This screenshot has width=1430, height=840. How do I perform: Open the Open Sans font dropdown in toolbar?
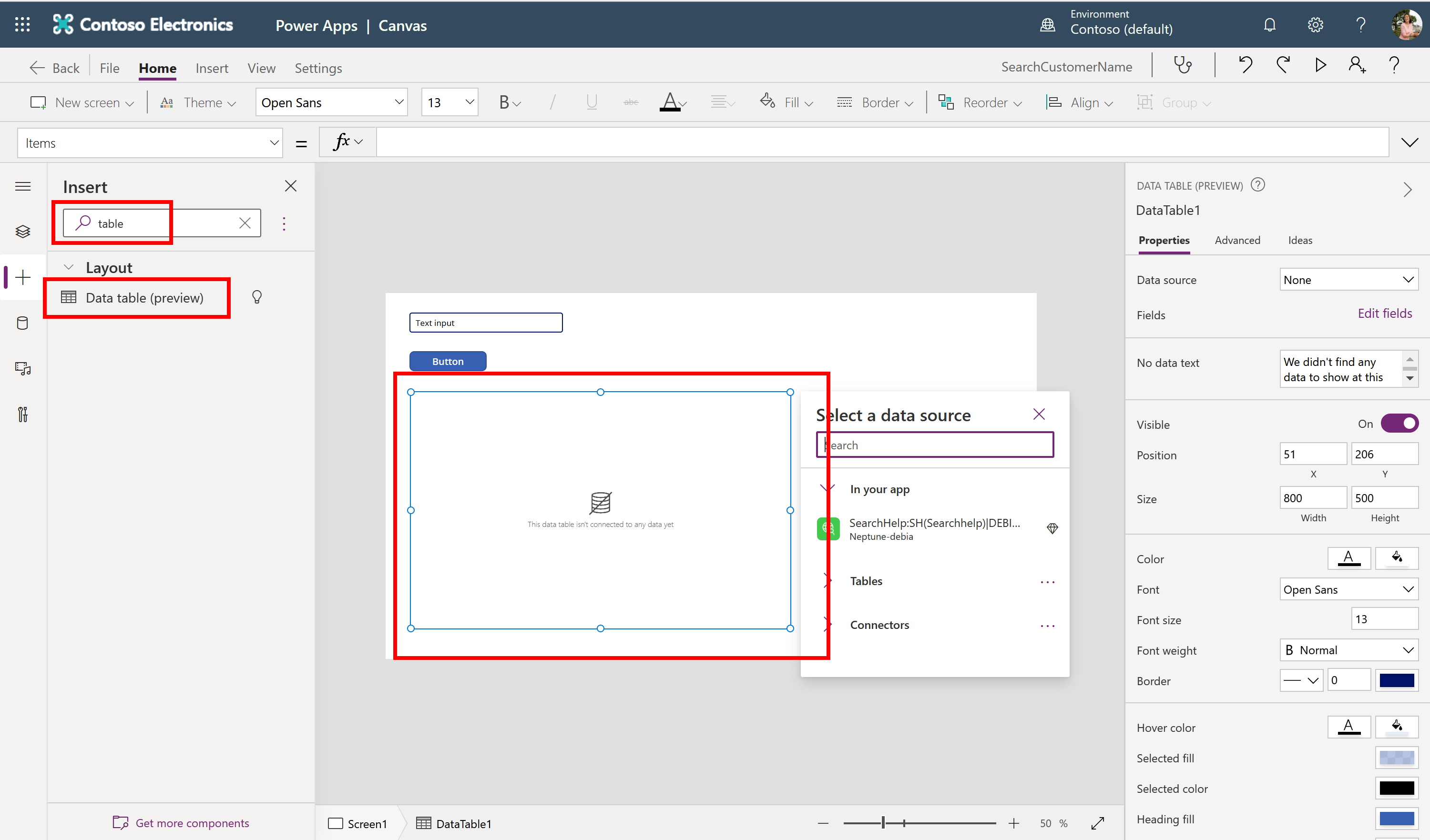pos(331,102)
